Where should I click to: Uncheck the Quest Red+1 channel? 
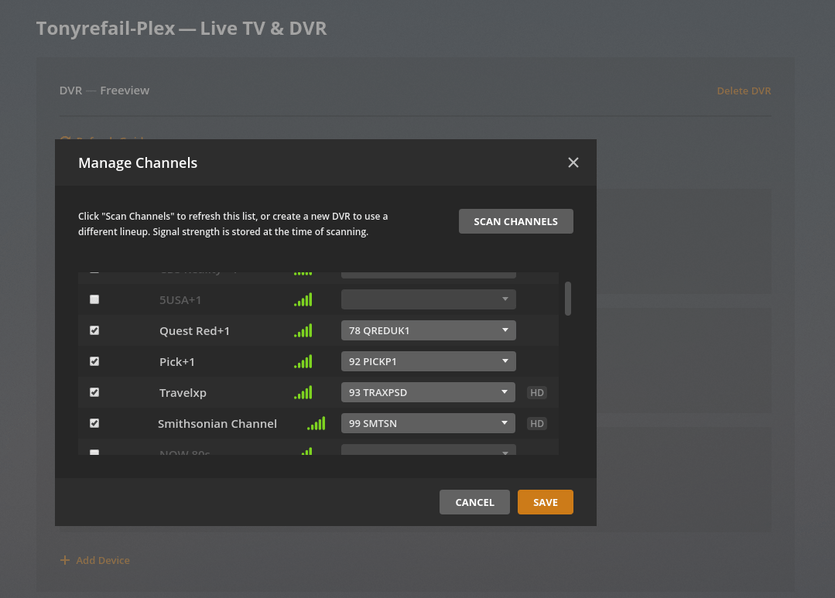tap(95, 330)
